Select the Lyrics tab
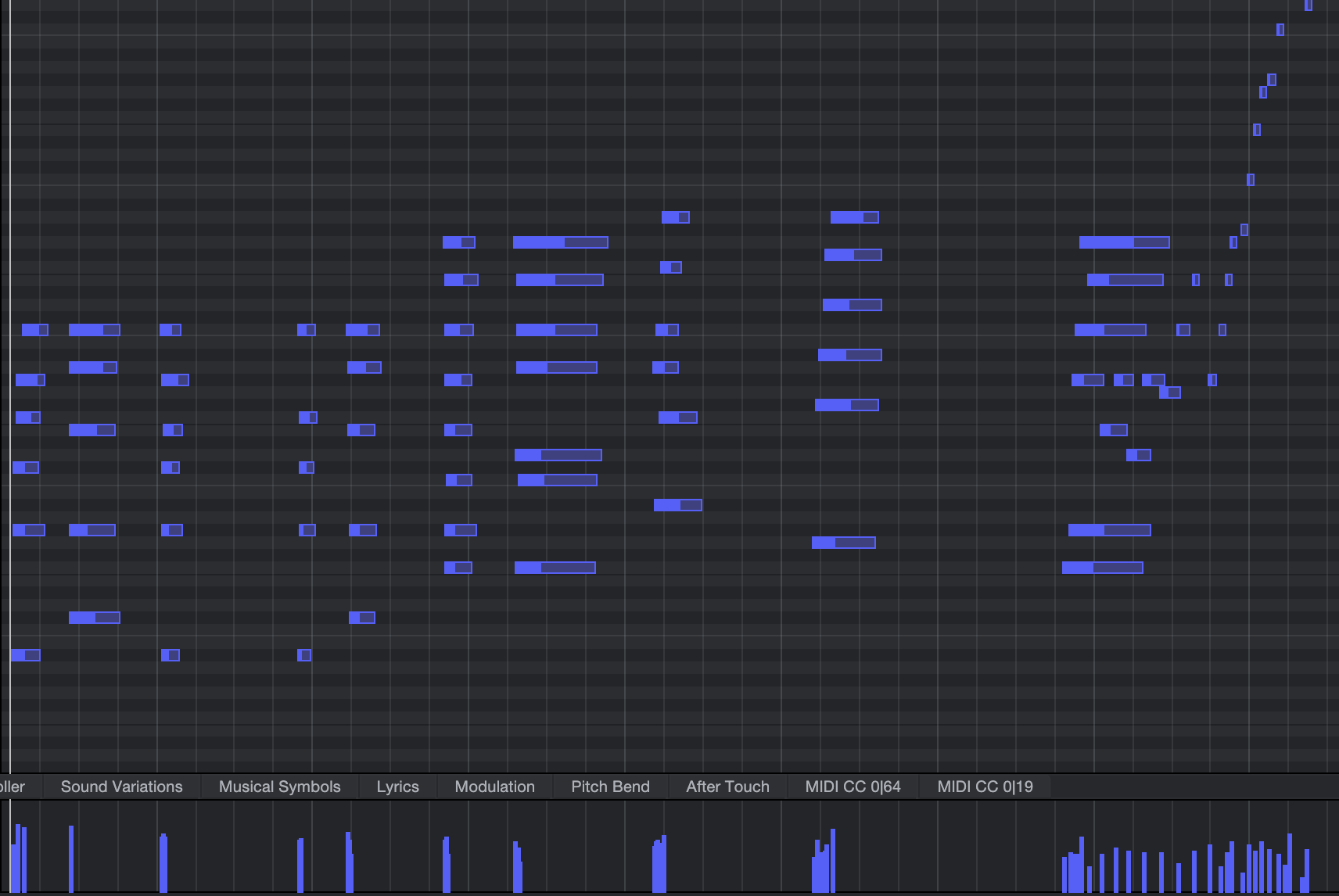Image resolution: width=1339 pixels, height=896 pixels. point(398,787)
